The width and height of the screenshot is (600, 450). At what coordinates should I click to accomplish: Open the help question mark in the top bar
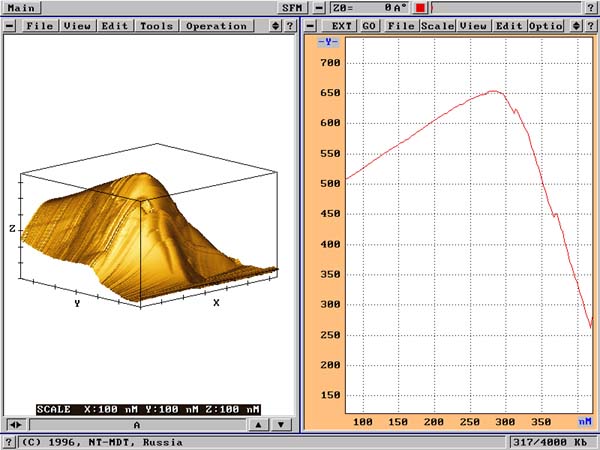click(590, 7)
